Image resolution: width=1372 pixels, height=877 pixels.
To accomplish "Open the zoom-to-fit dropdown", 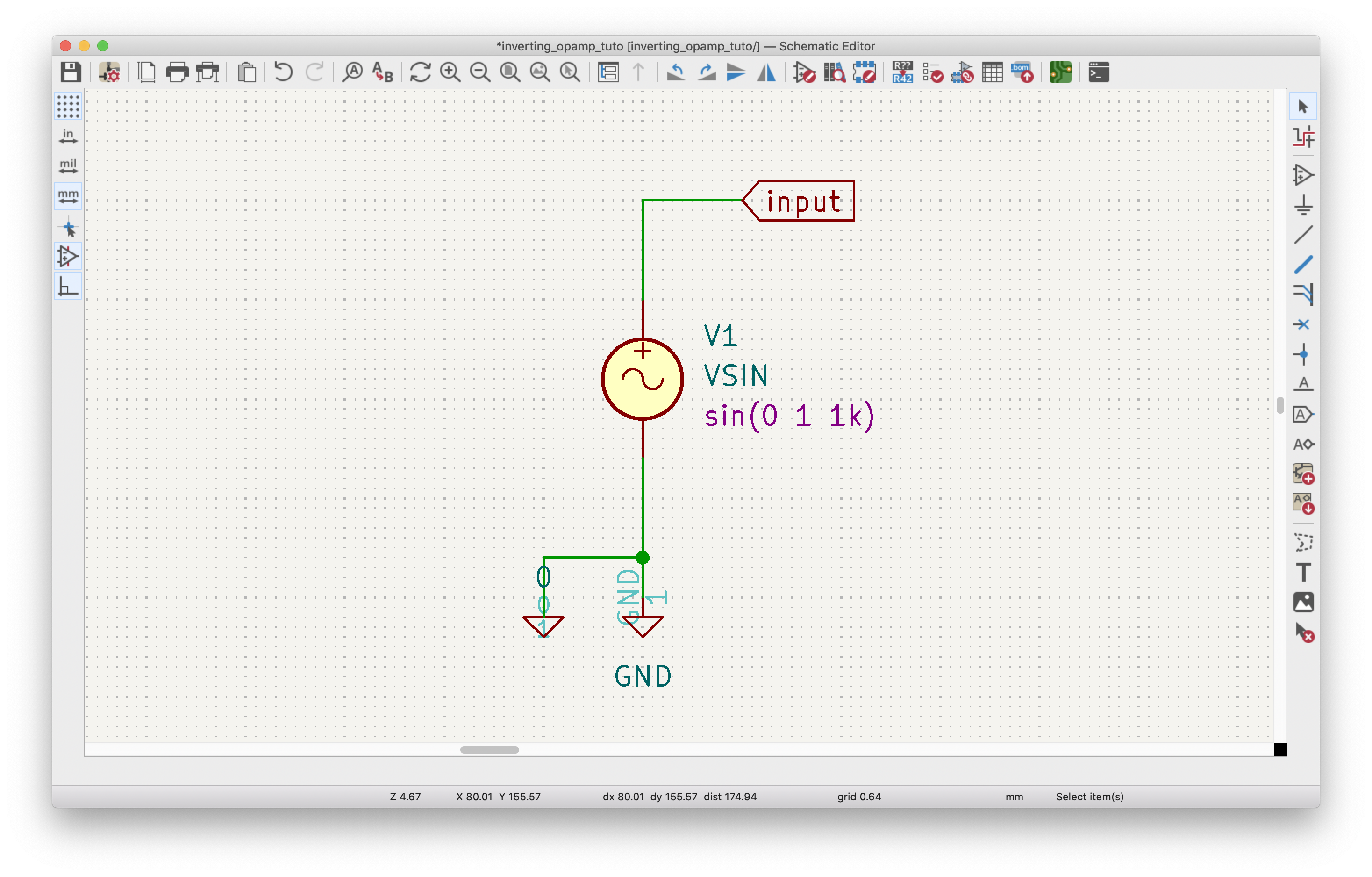I will [x=512, y=71].
